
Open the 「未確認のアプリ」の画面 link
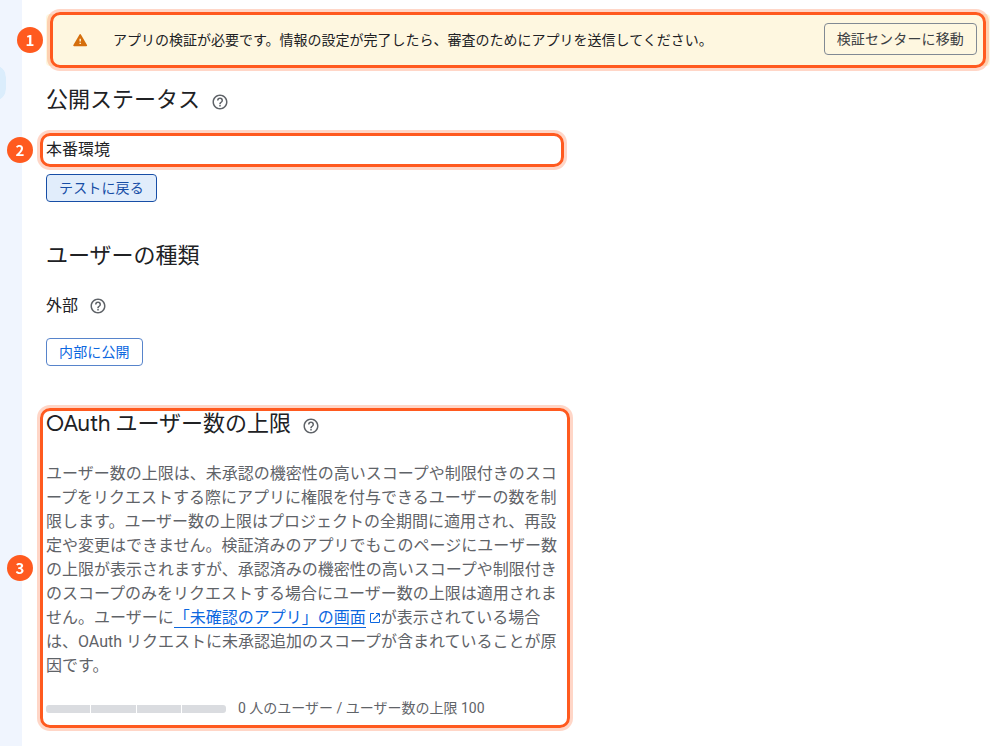270,617
